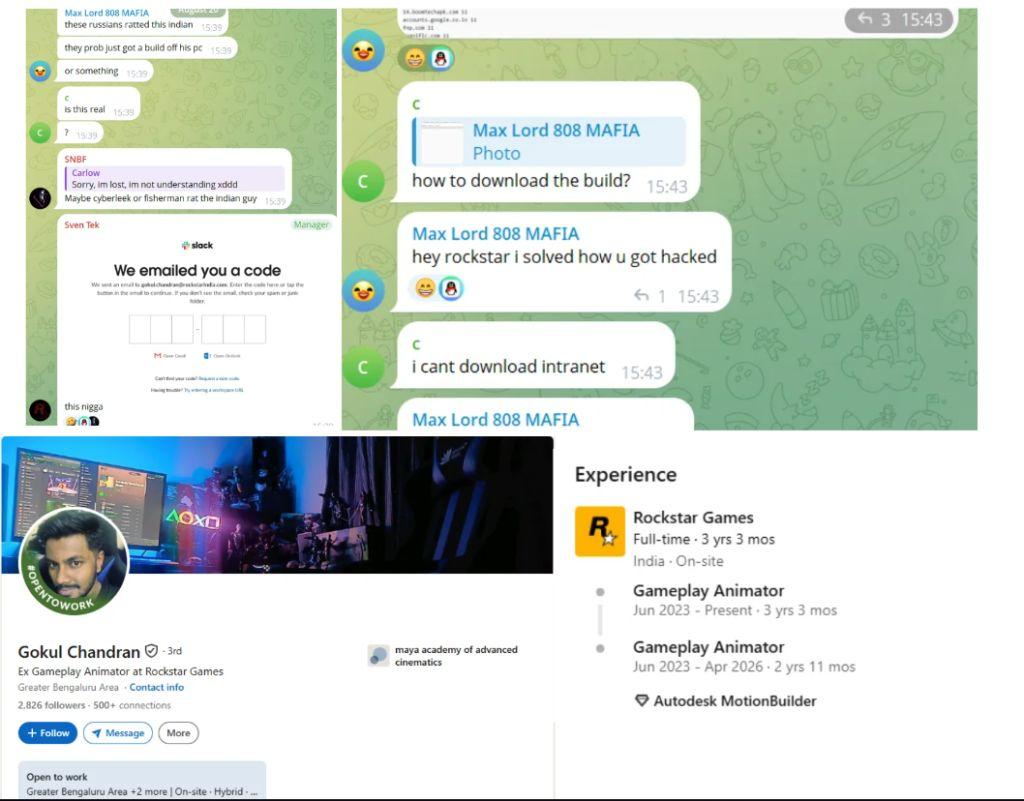Viewport: 1024px width, 801px height.
Task: Click the Manager badge on Sven Tek's message
Action: pos(312,225)
